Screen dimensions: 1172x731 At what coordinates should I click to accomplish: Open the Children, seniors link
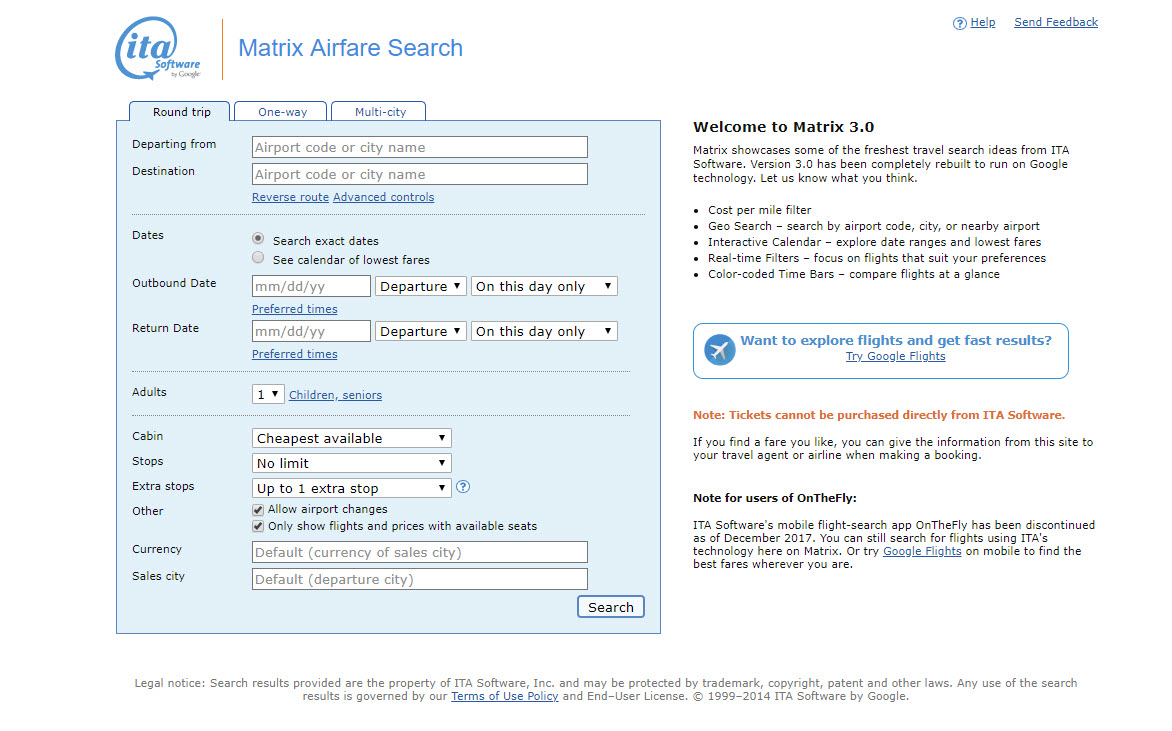pos(335,395)
